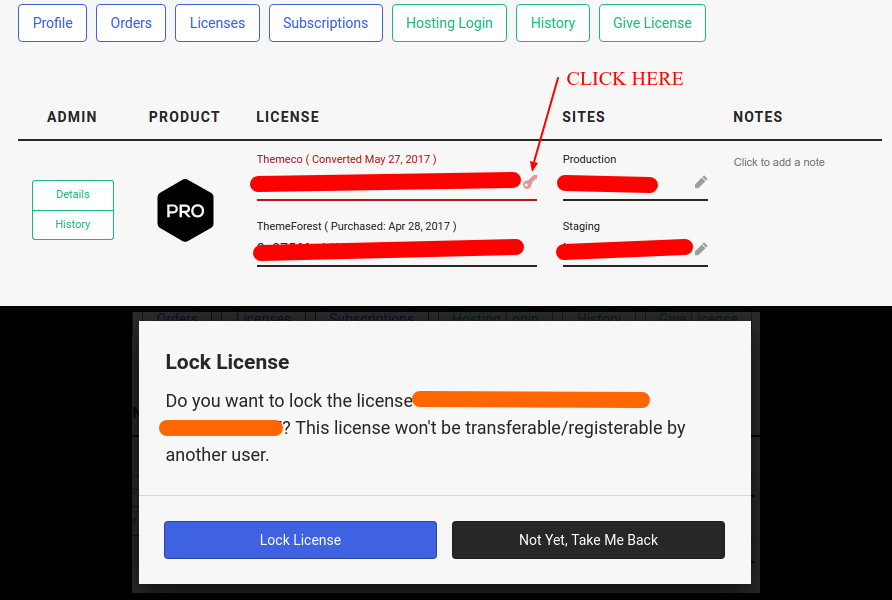This screenshot has width=892, height=600.
Task: Edit the Production site with the pencil icon
Action: tap(701, 182)
